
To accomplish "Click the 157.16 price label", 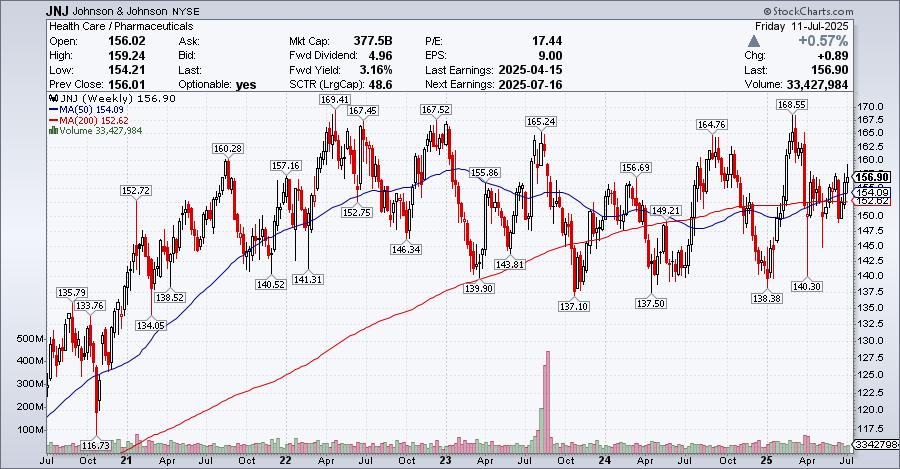I will (x=286, y=166).
